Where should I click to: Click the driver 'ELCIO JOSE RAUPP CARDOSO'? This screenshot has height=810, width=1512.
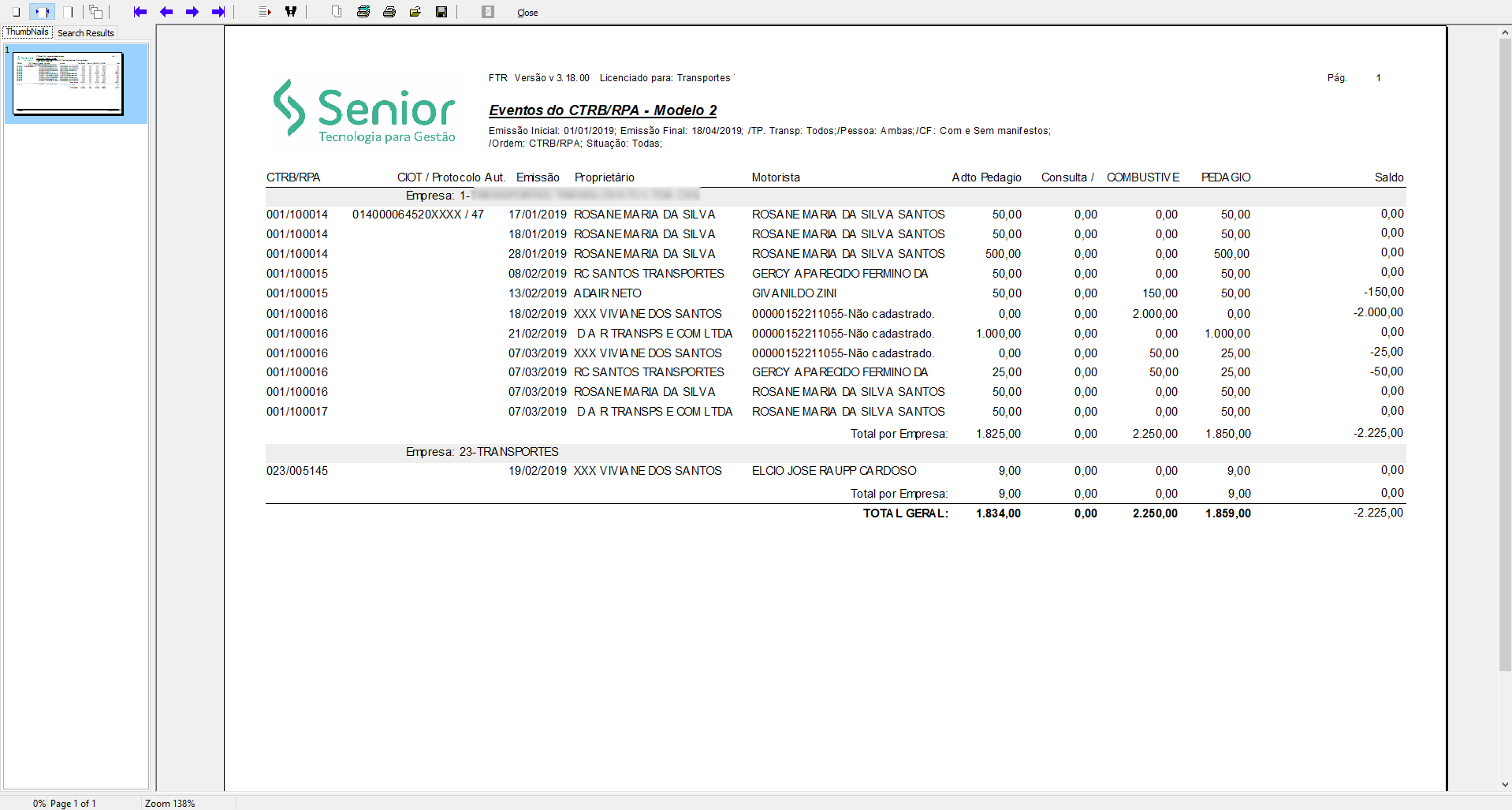tap(834, 471)
